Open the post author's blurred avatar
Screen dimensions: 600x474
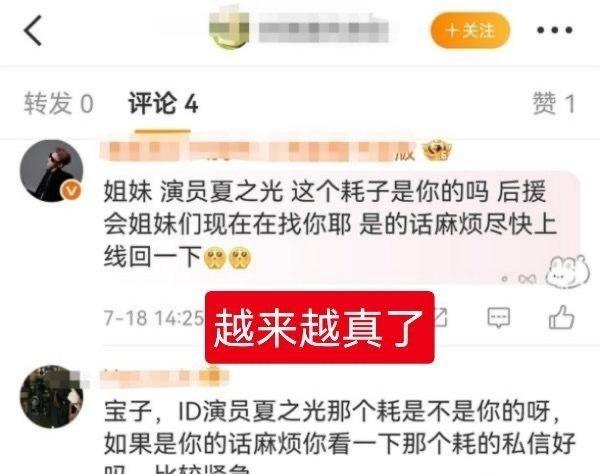click(x=228, y=30)
